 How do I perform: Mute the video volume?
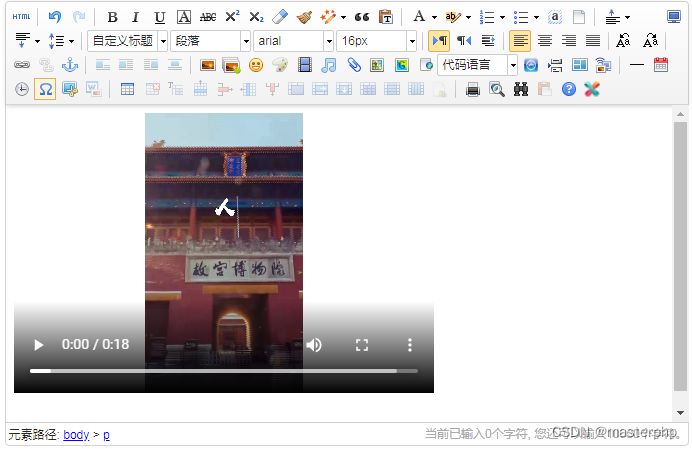pos(314,345)
